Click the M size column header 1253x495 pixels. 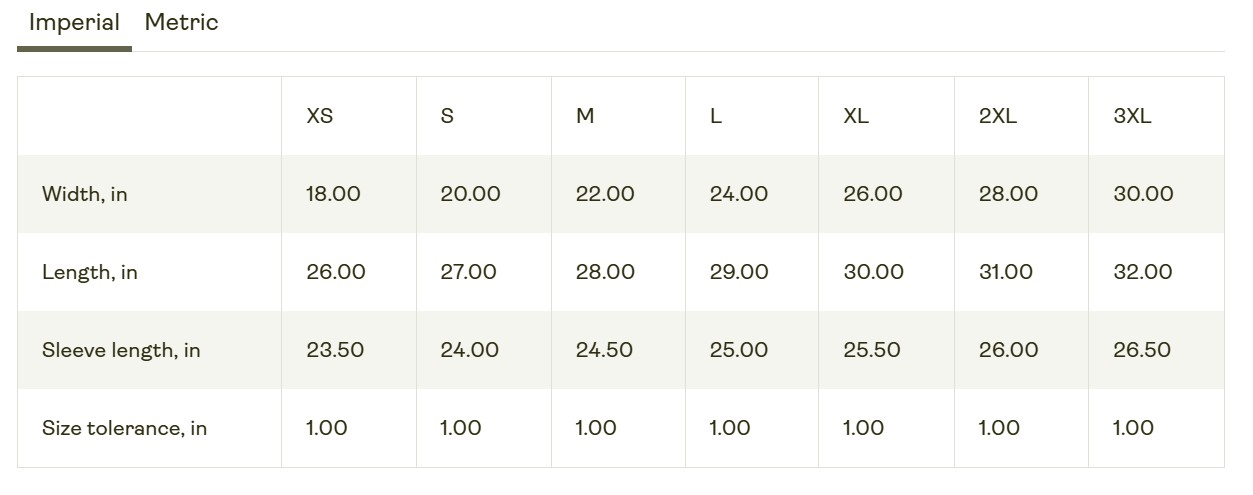click(x=585, y=116)
